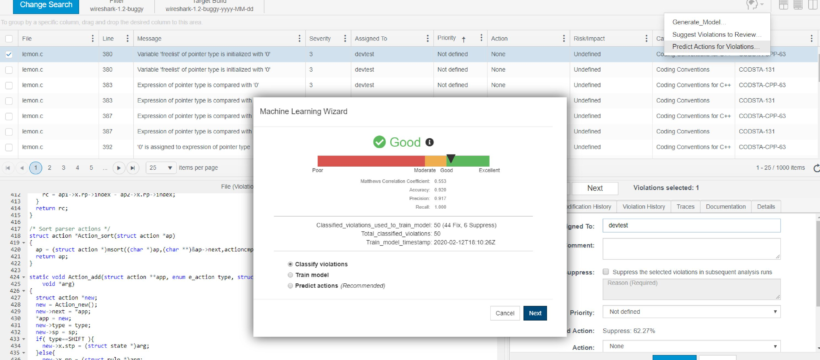The width and height of the screenshot is (820, 360).
Task: Go to first page of results
Action: coord(8,168)
